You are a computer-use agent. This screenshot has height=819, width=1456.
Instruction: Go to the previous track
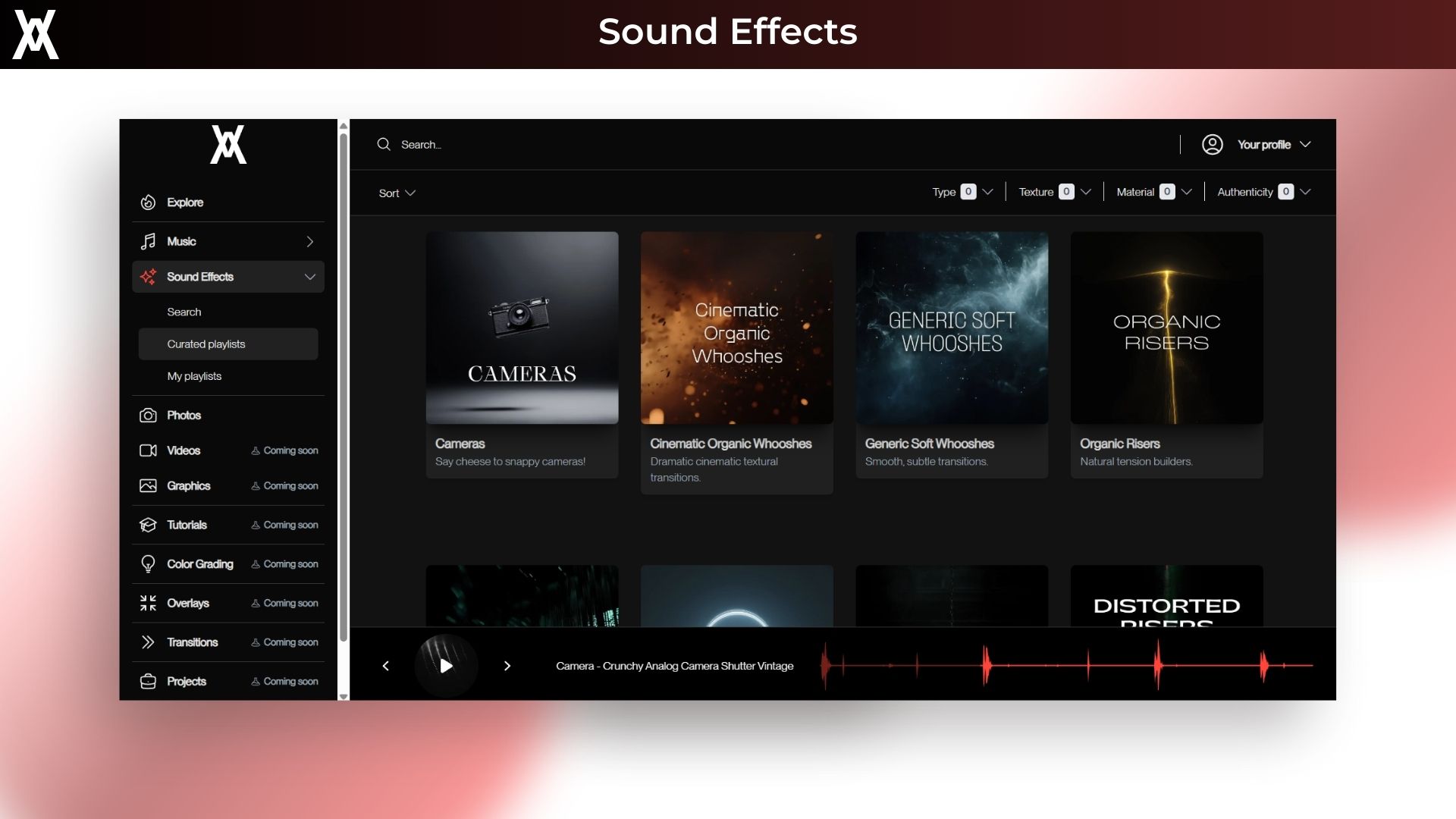(x=386, y=666)
